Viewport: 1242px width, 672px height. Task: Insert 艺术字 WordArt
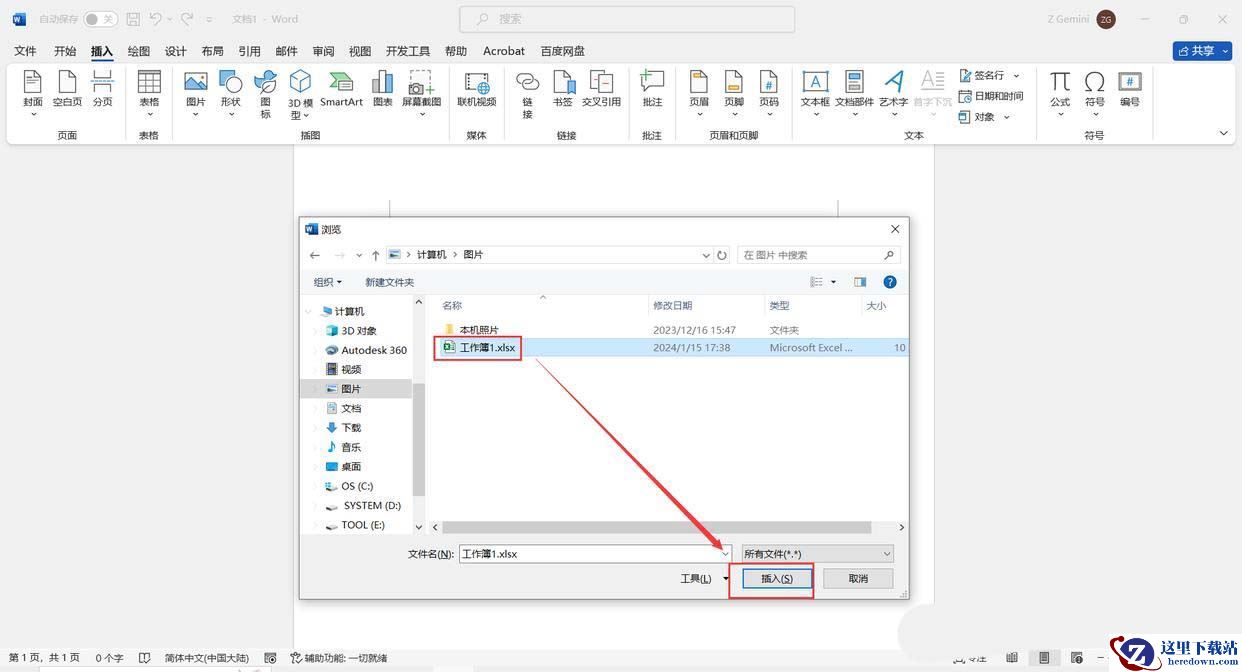point(894,93)
